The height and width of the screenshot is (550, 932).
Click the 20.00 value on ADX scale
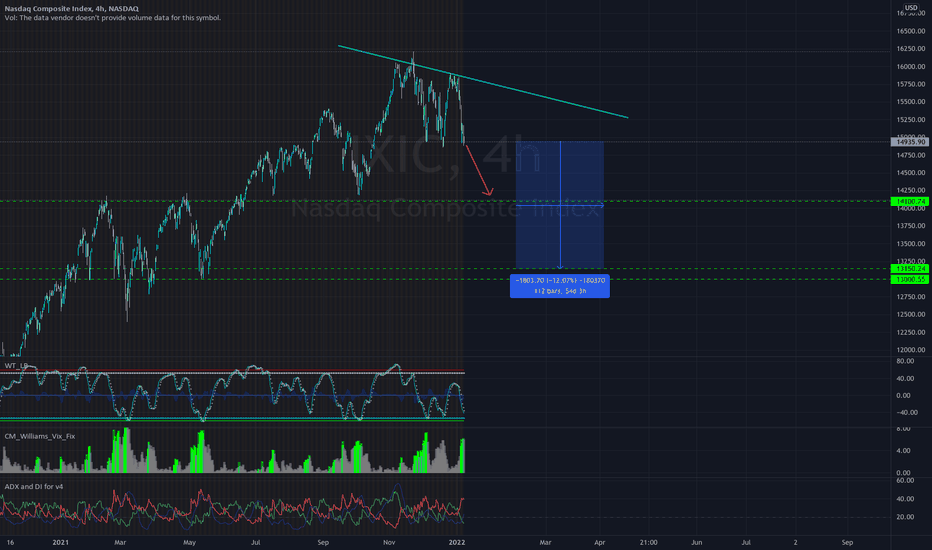point(905,517)
